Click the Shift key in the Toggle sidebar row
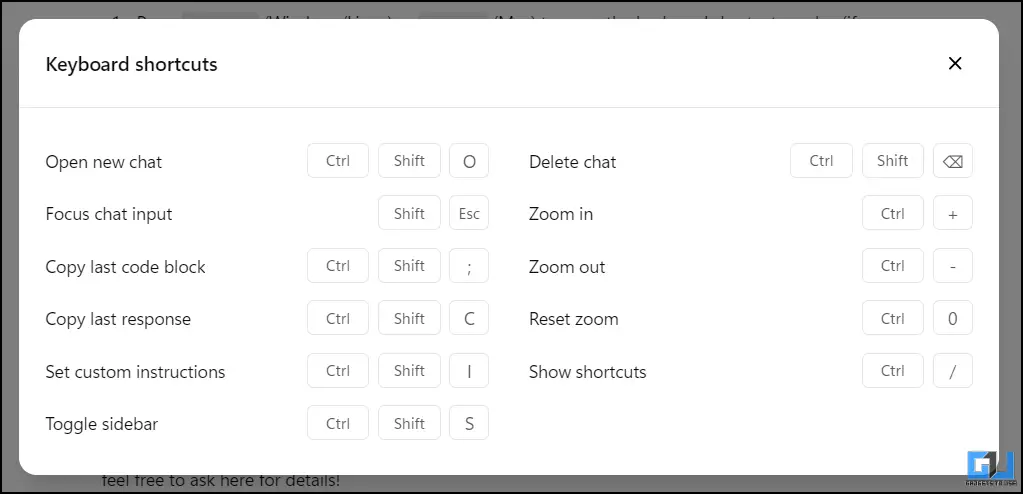Screen dimensions: 1023x494 tap(409, 424)
